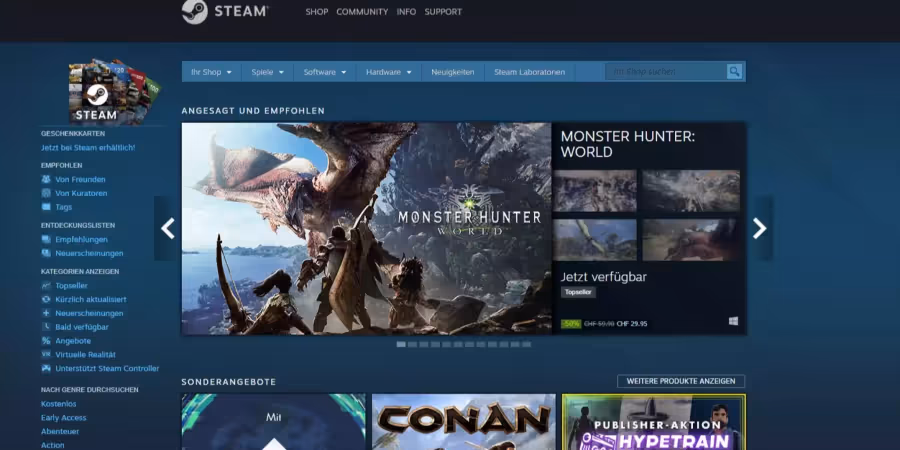Open Monster Hunter World main banner image

[366, 228]
